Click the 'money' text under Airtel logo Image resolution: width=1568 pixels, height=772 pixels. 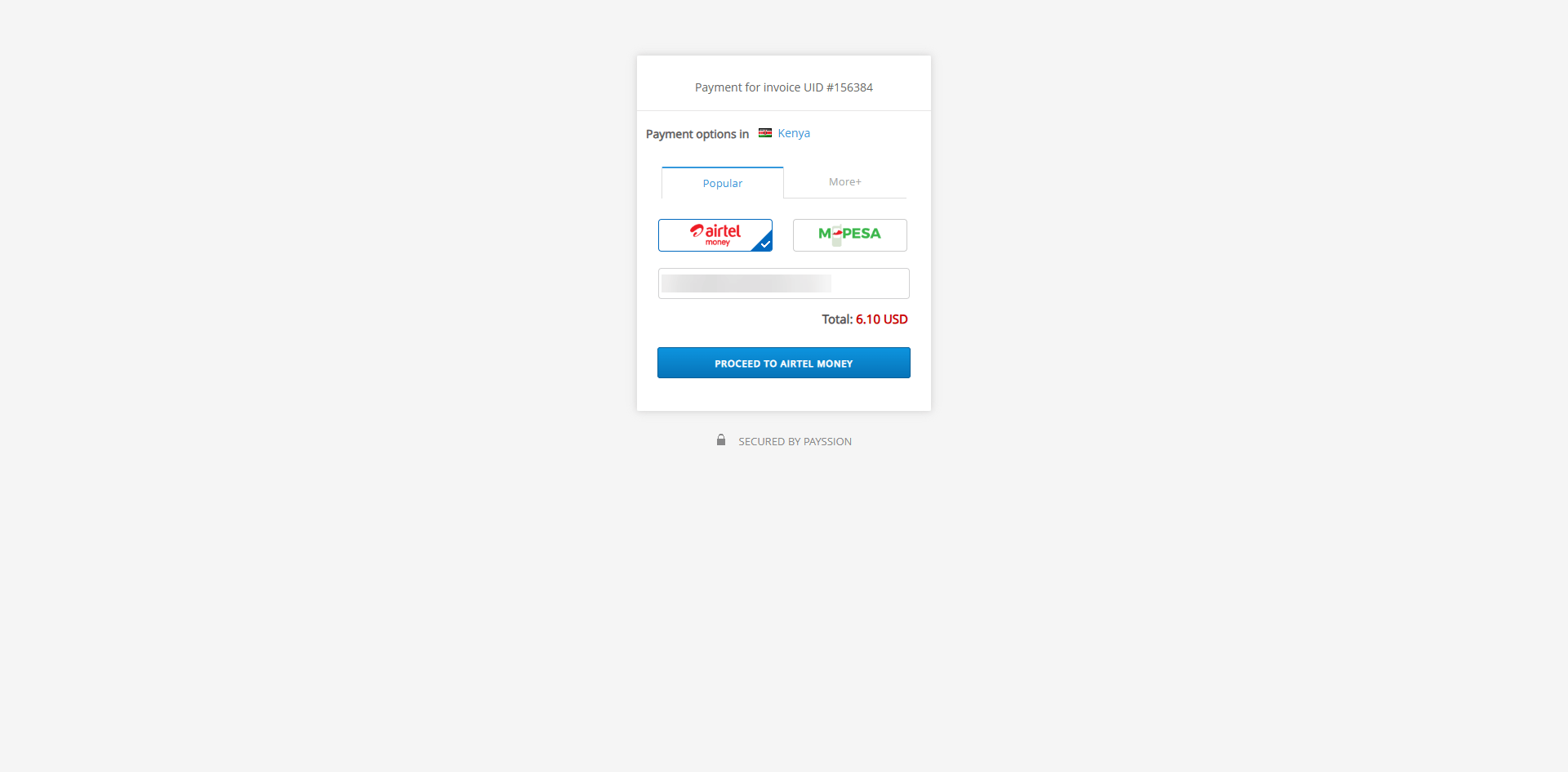point(718,243)
